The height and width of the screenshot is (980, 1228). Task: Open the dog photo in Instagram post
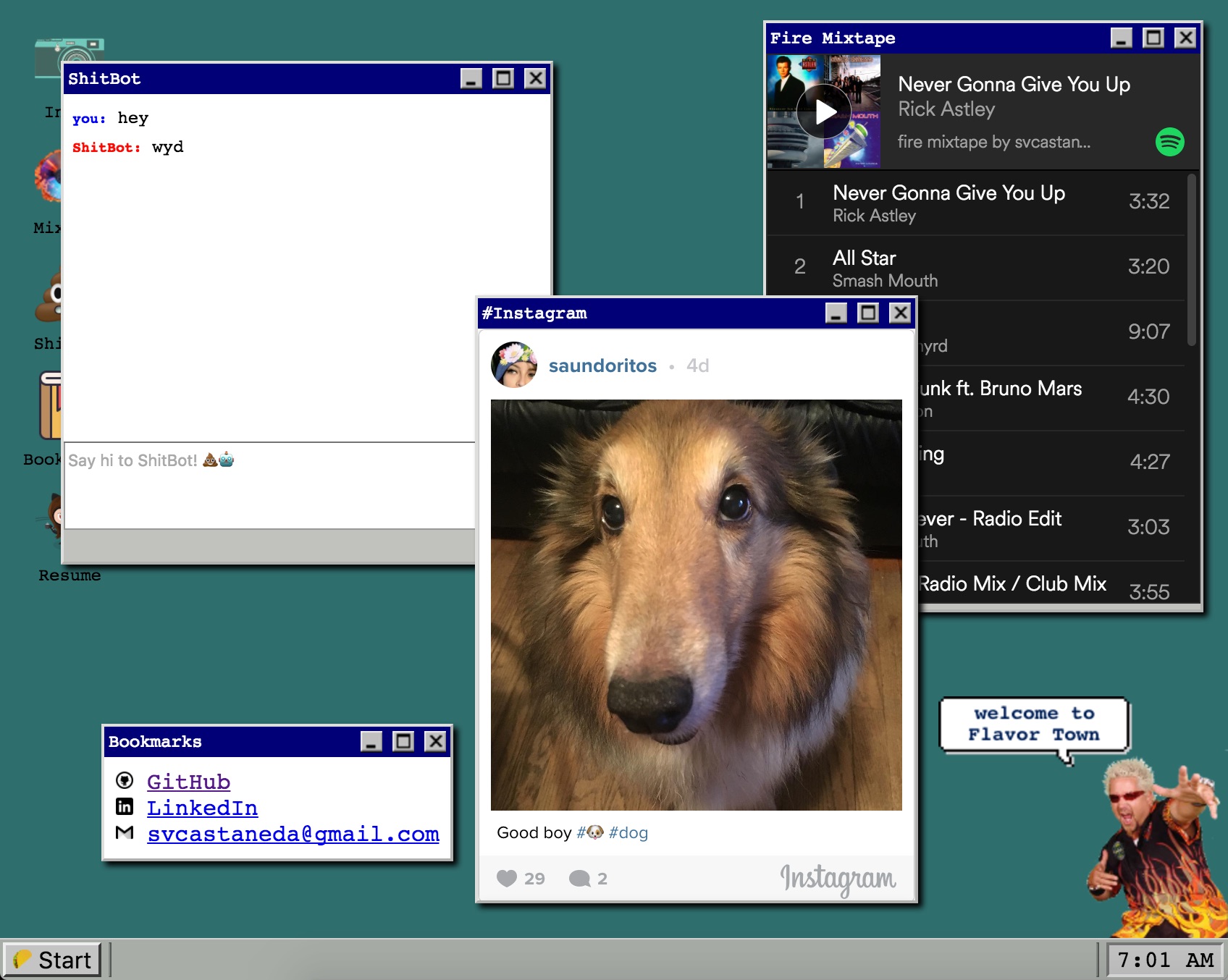coord(697,605)
